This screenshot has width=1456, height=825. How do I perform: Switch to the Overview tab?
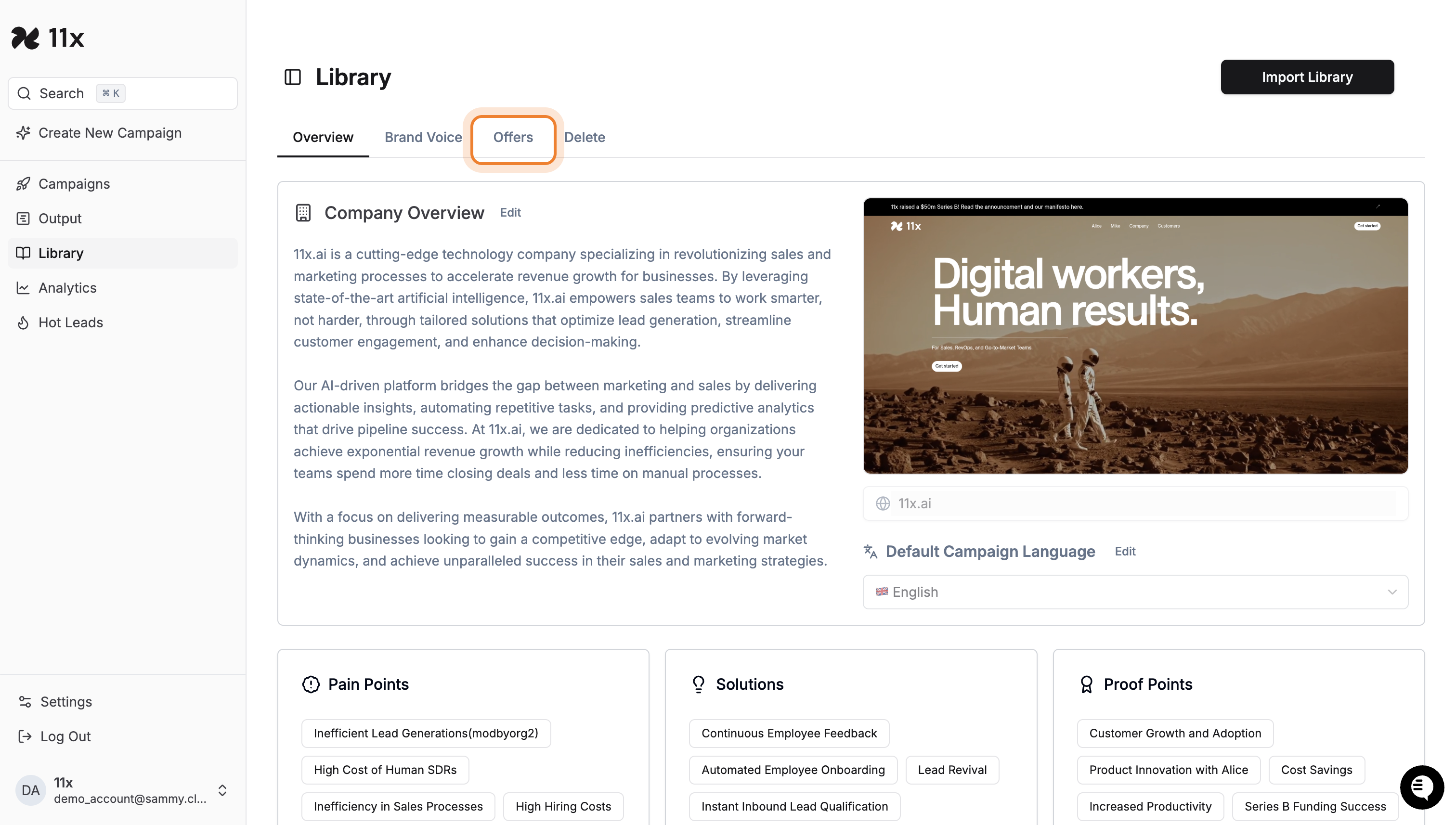323,137
